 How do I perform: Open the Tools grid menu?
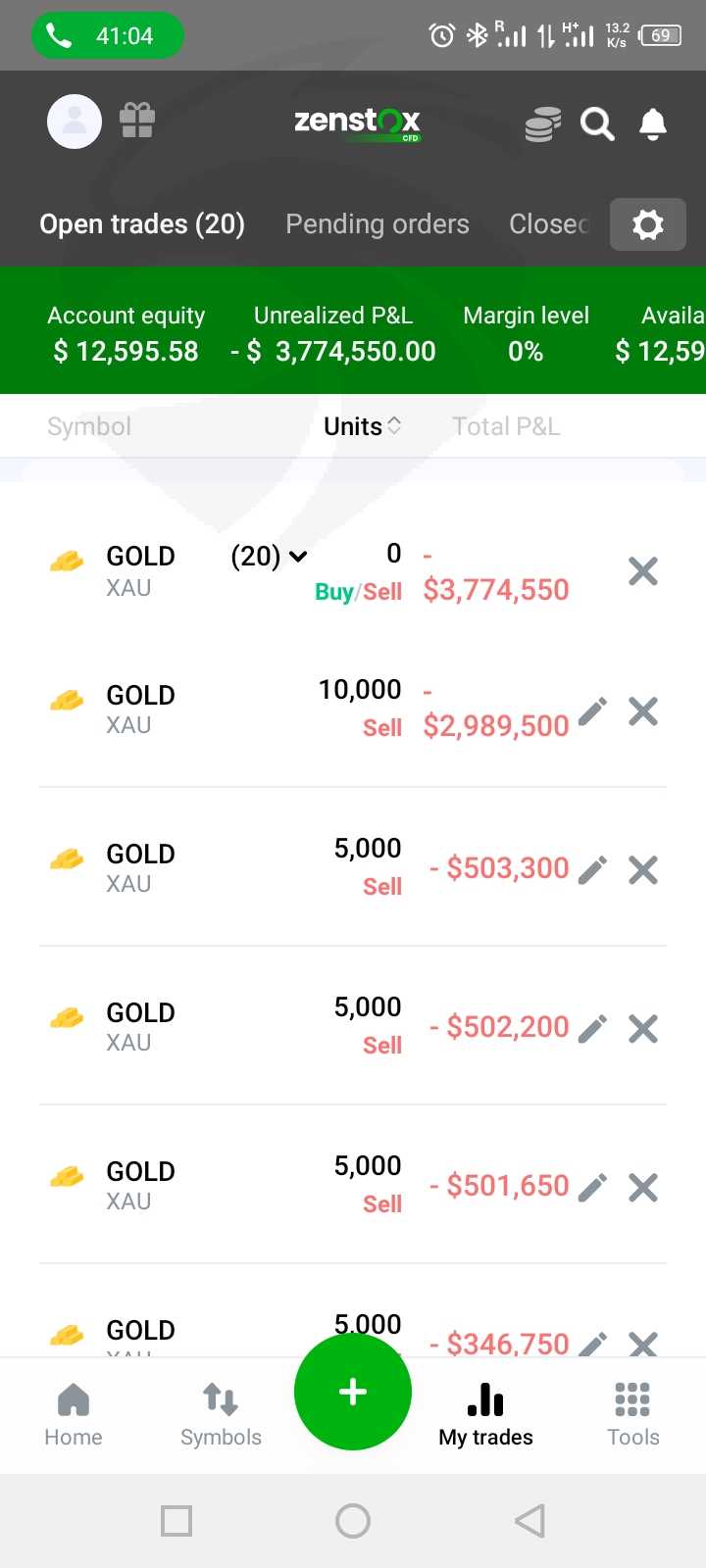click(x=632, y=1414)
